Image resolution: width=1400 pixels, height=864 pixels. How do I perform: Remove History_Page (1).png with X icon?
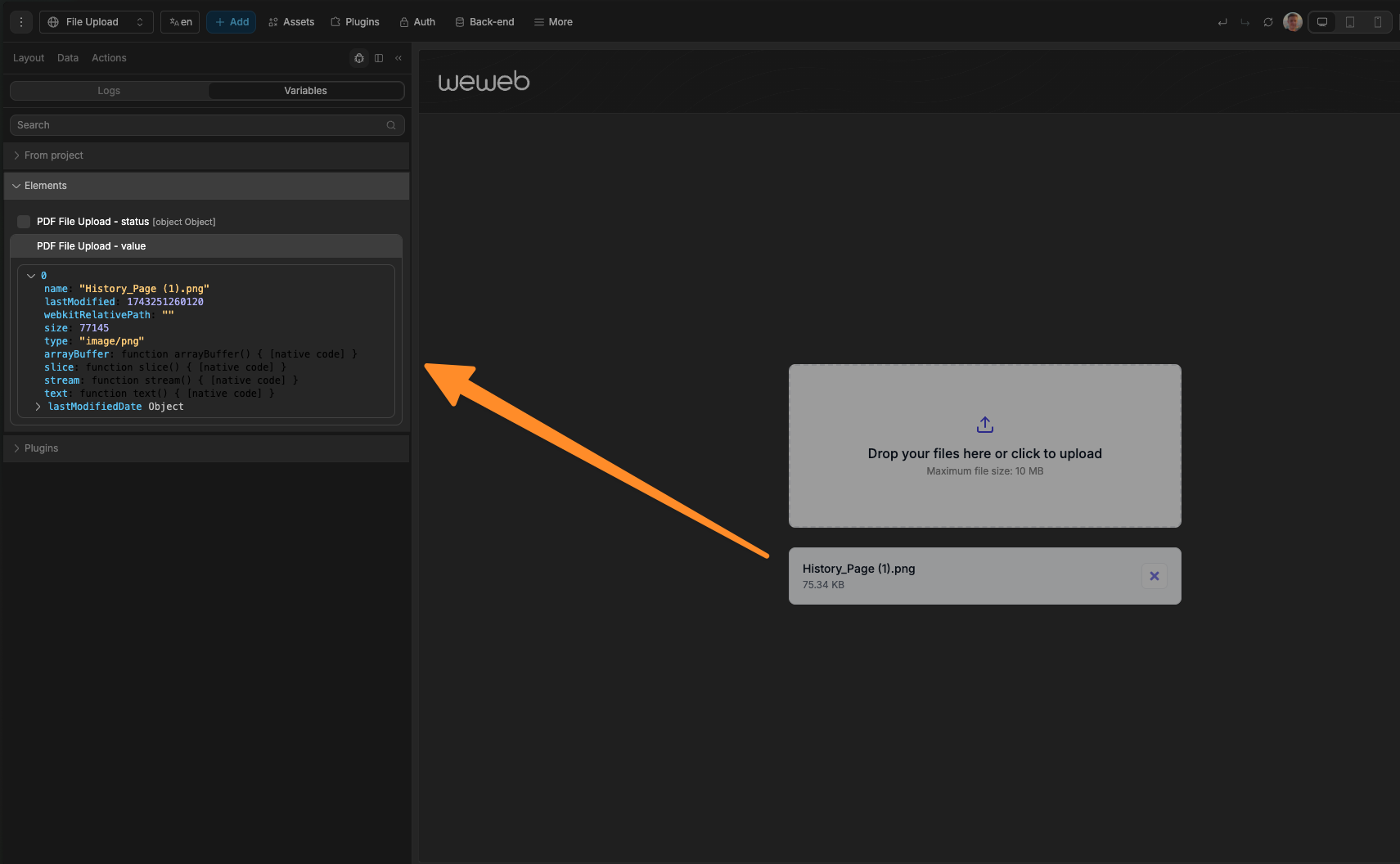(1154, 576)
